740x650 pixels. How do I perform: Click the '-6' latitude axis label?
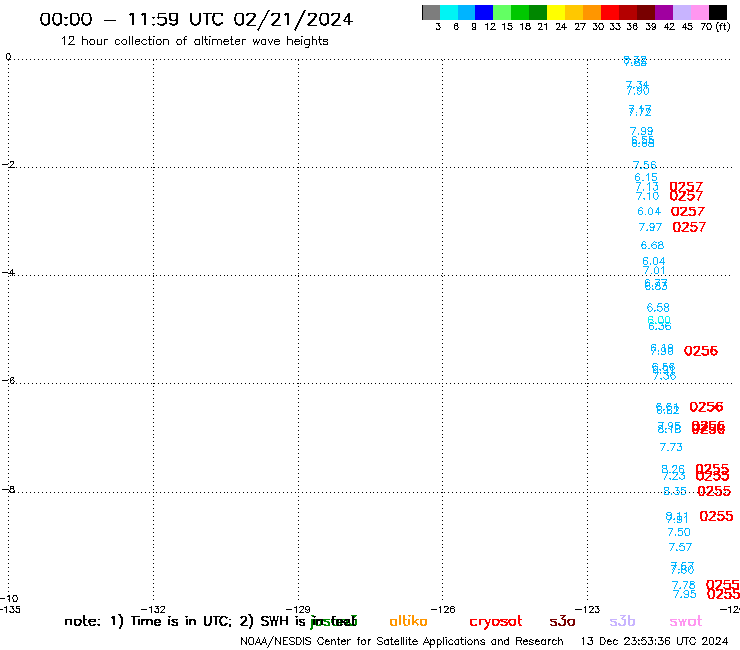(8, 380)
